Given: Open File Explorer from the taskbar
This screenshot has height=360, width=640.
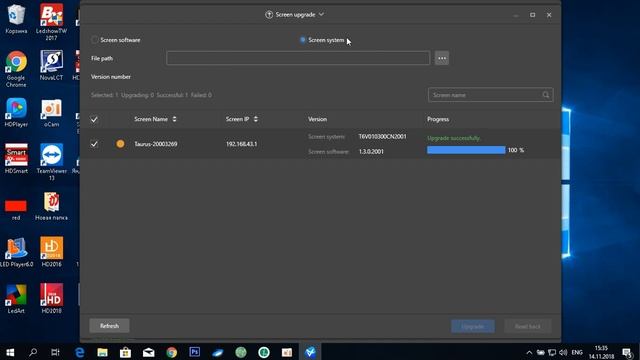Looking at the screenshot, I should point(102,352).
